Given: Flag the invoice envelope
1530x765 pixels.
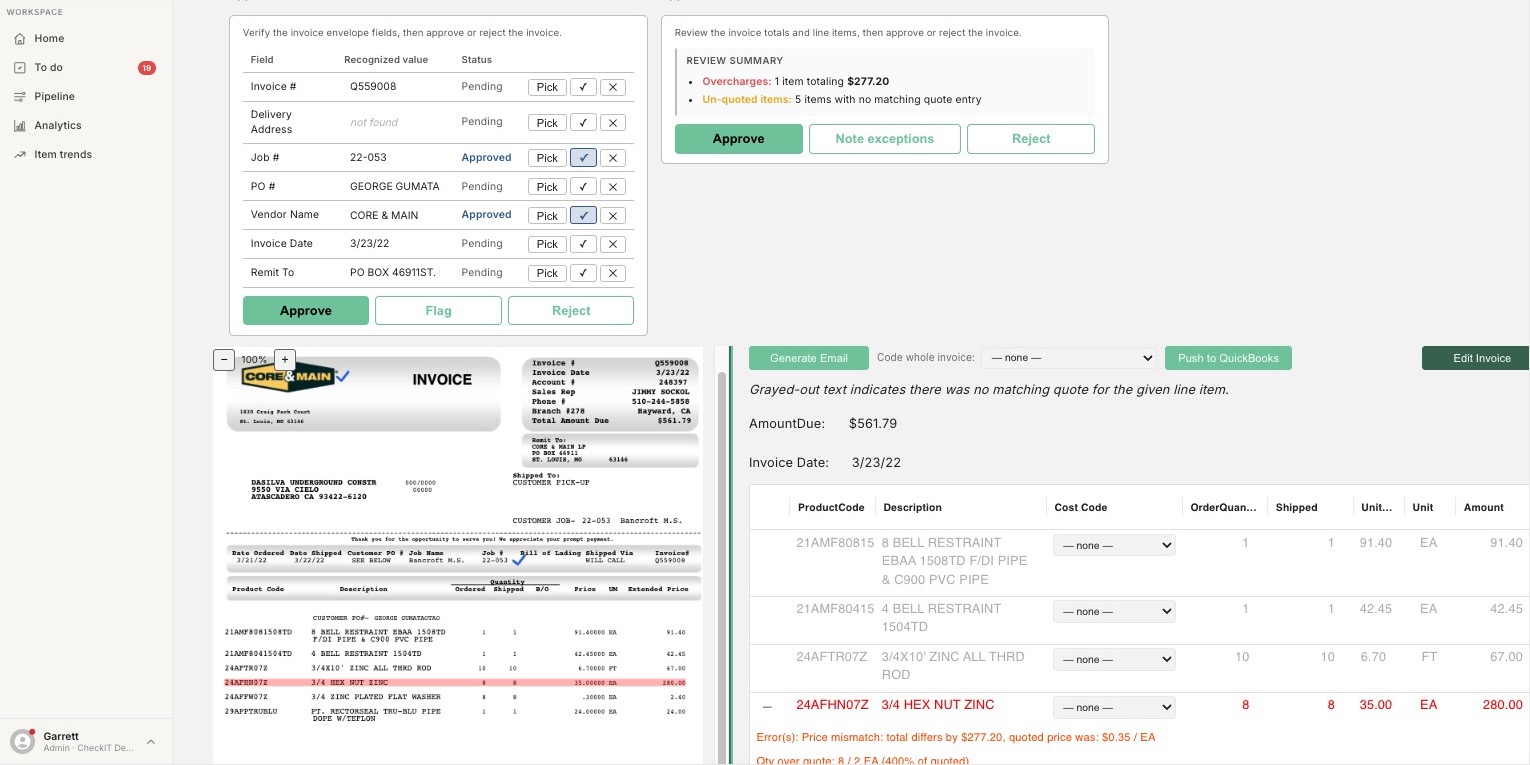Looking at the screenshot, I should point(438,311).
